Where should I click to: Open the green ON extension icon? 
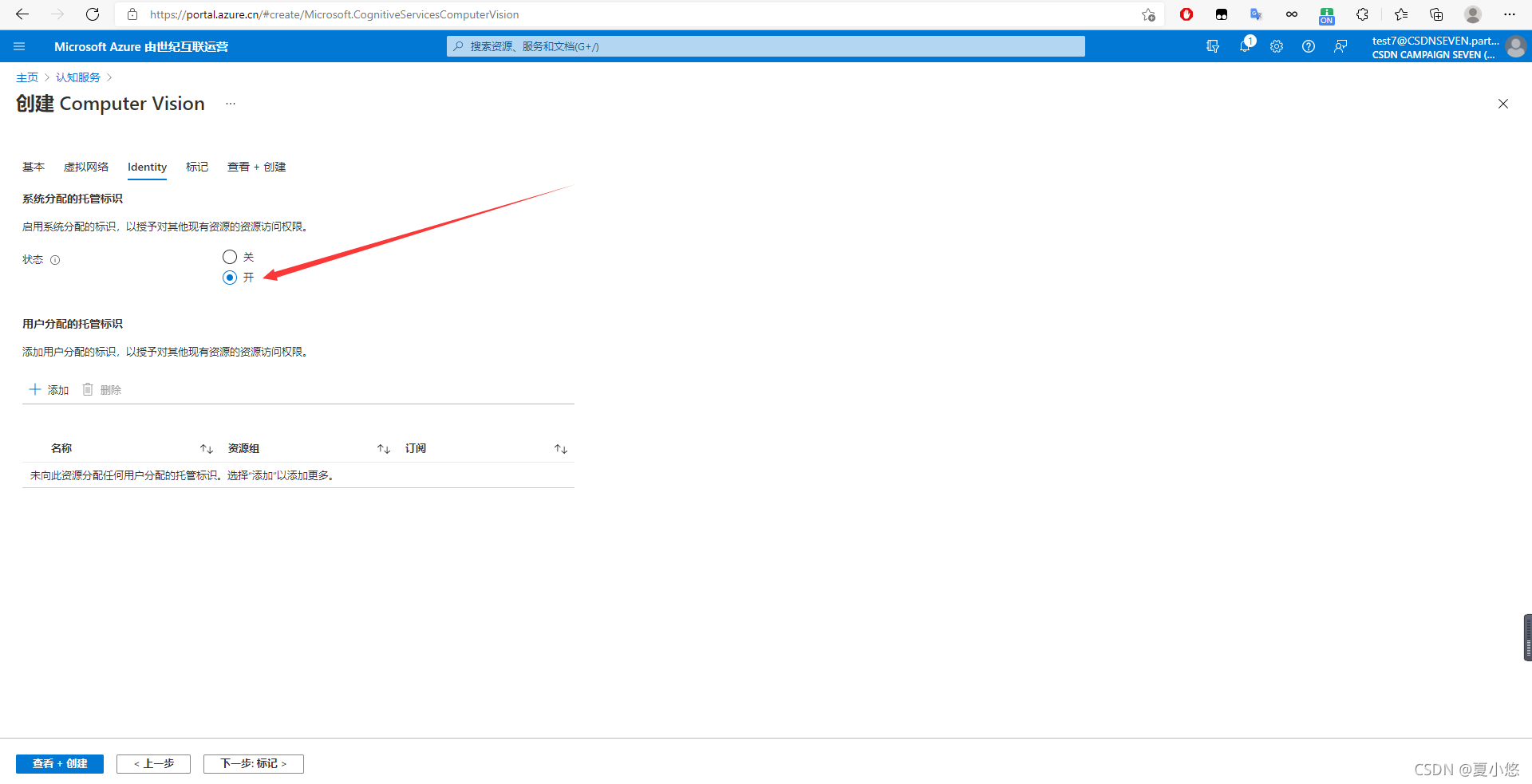pos(1327,15)
